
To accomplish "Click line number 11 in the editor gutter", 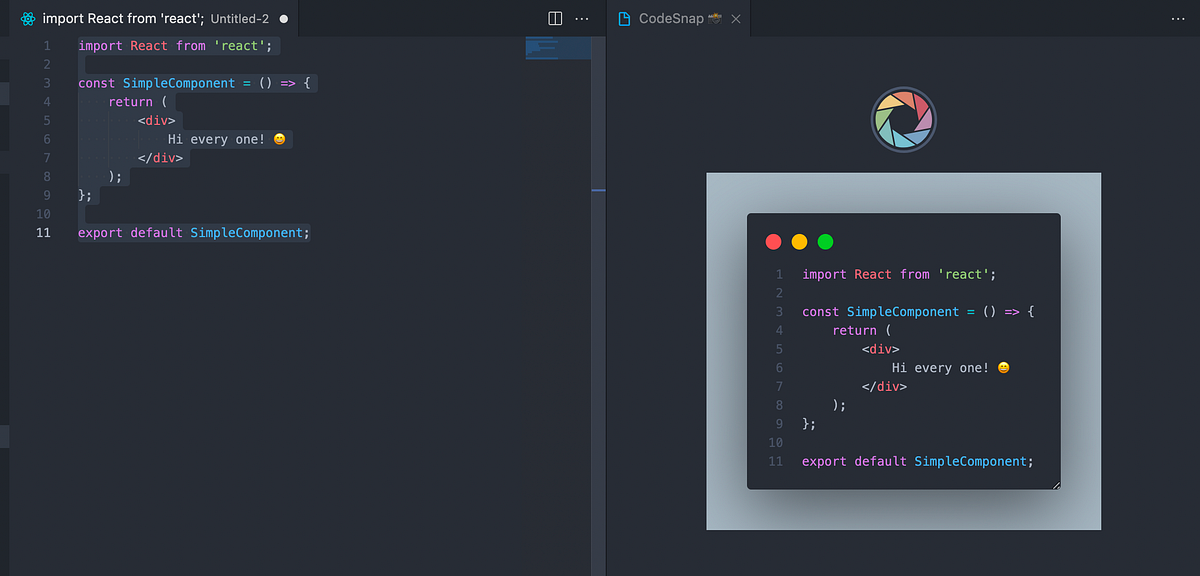I will [x=43, y=232].
